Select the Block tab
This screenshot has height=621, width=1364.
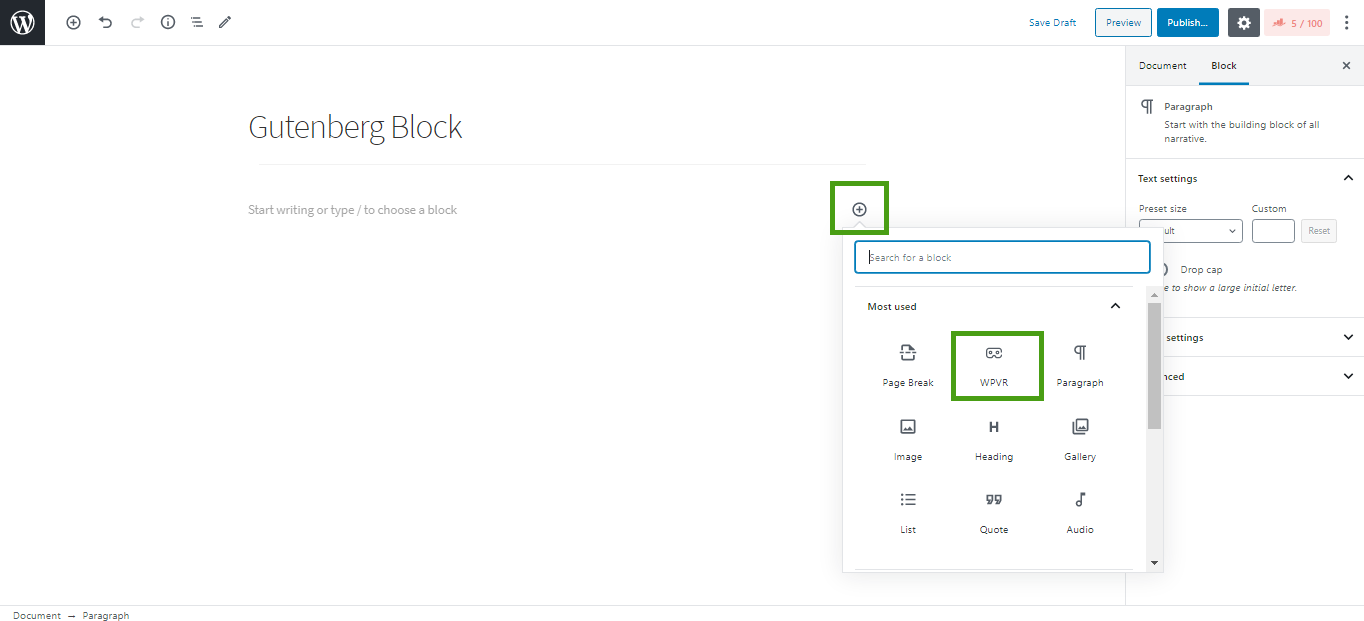pos(1224,66)
